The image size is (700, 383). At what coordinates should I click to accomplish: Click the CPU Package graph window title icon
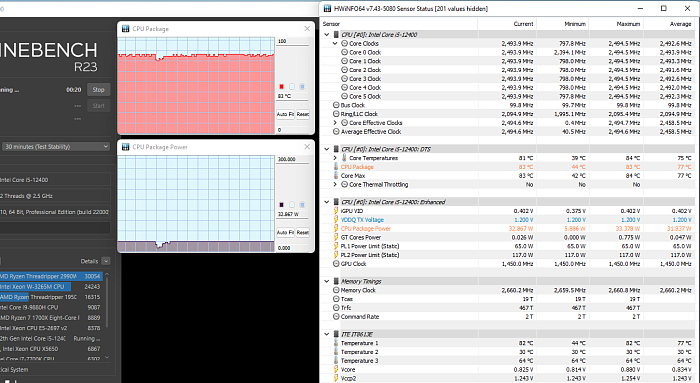coord(125,29)
